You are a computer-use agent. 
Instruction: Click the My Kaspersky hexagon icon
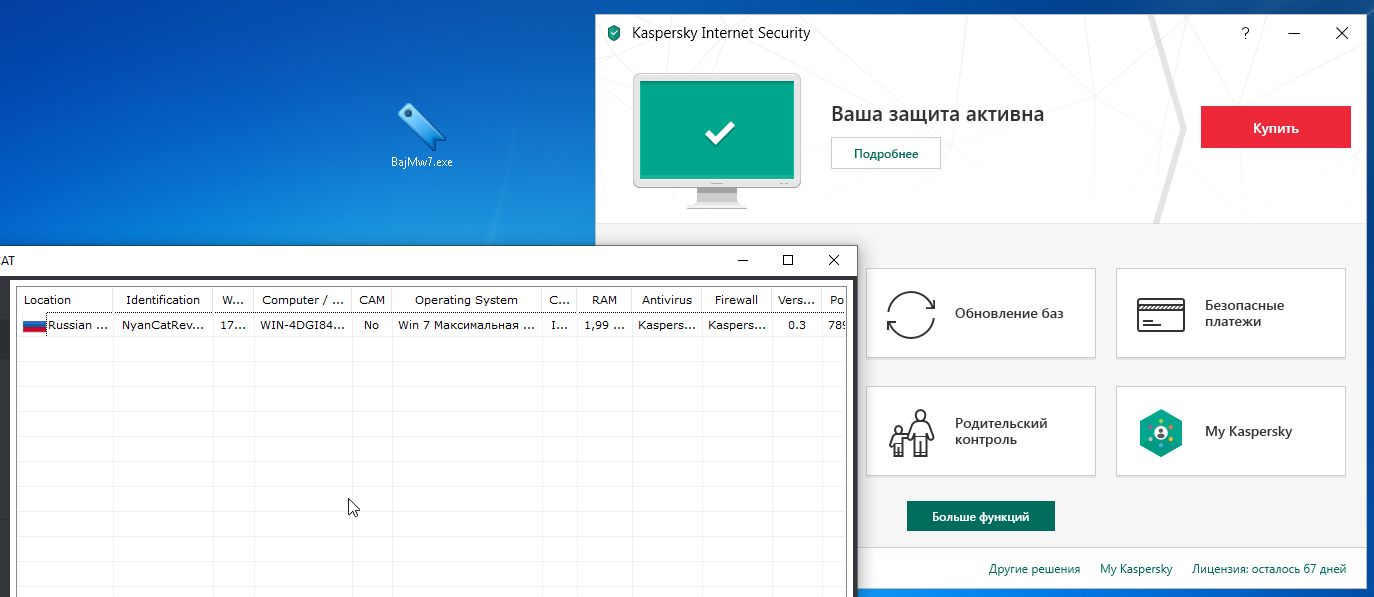[1161, 432]
